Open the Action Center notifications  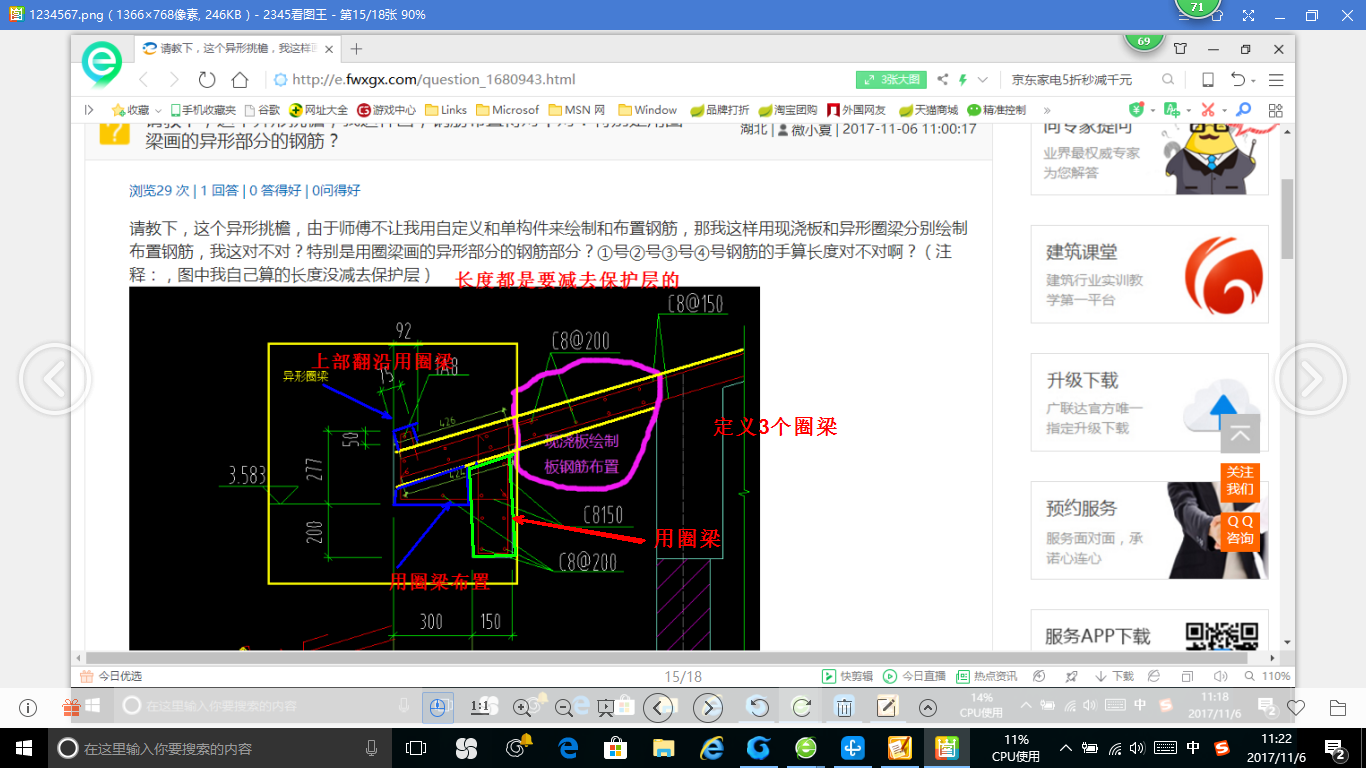pyautogui.click(x=1335, y=748)
